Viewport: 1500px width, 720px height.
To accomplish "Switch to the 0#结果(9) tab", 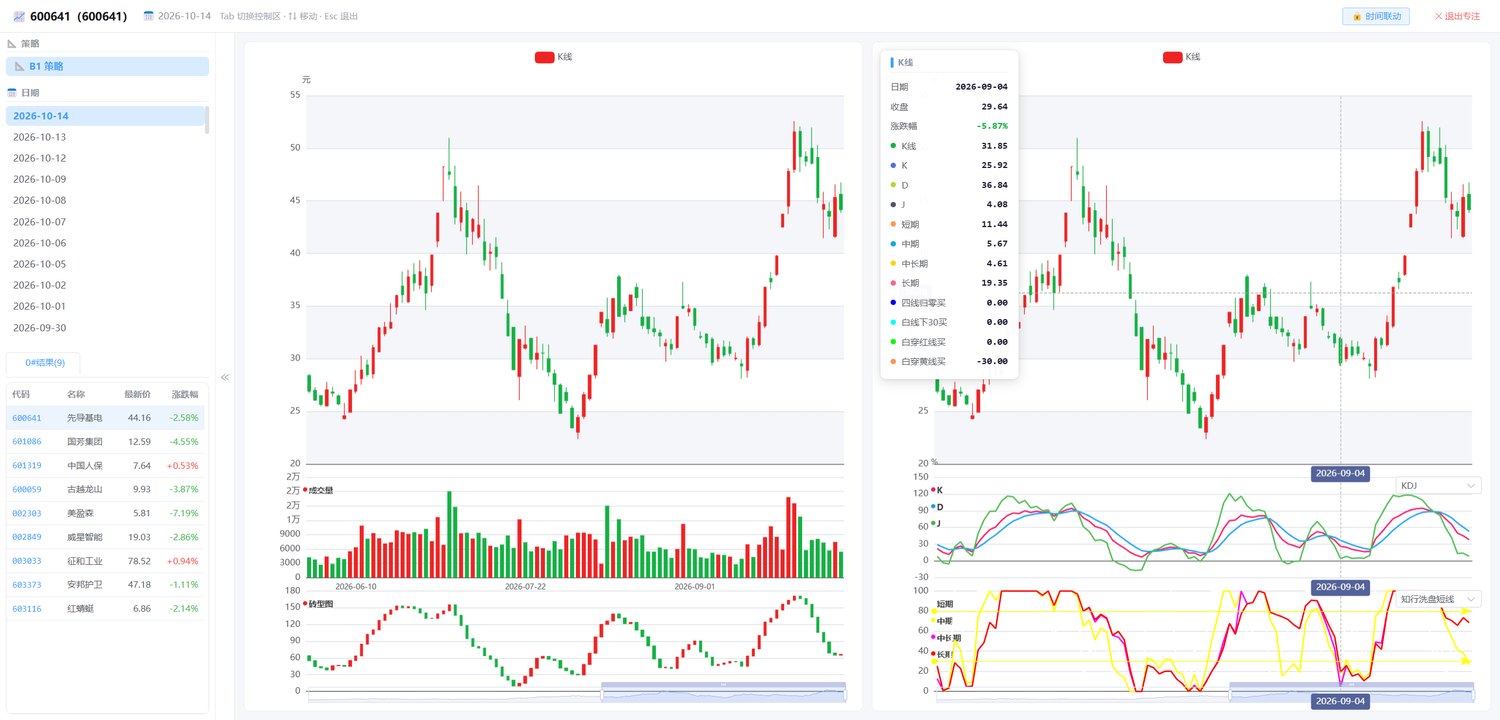I will [44, 362].
